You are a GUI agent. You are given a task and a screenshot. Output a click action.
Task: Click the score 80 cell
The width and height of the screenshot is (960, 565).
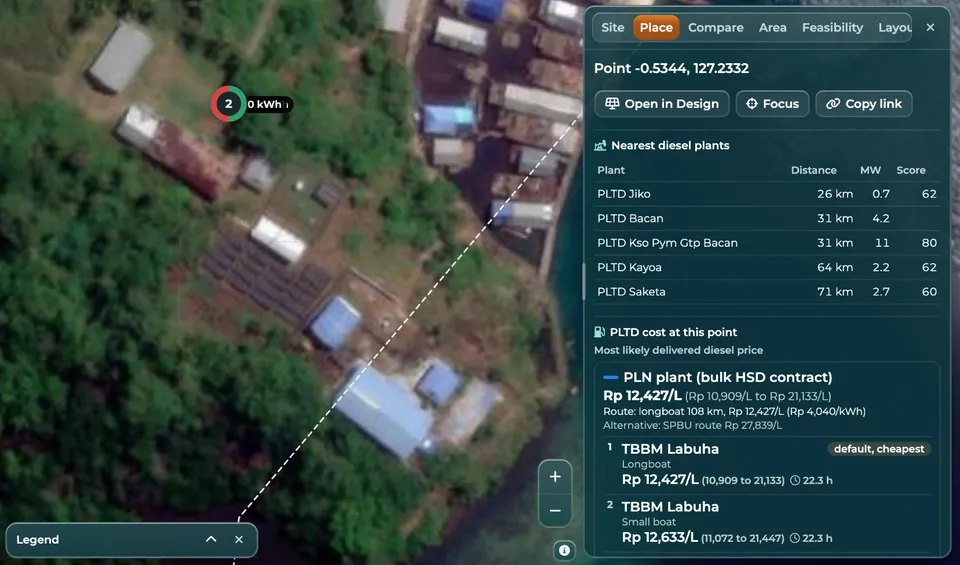point(929,243)
